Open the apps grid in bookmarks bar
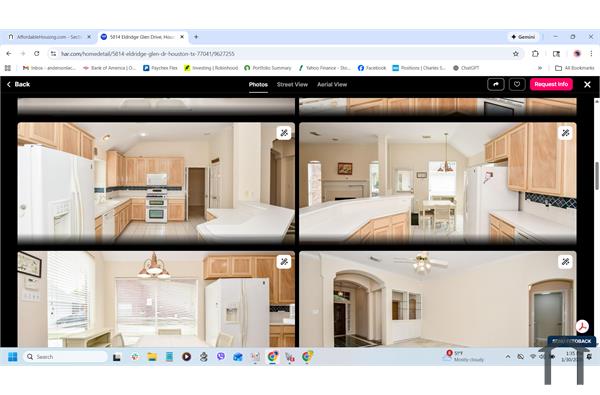 (8, 68)
